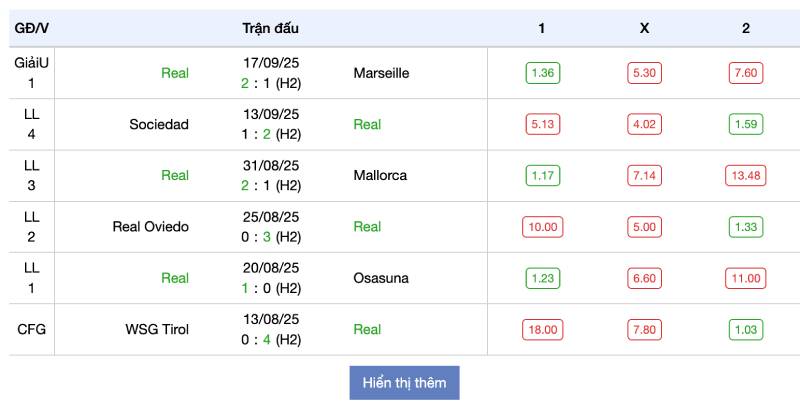Select the 1.03 odds in Tirol match
The height and width of the screenshot is (409, 800).
click(746, 330)
